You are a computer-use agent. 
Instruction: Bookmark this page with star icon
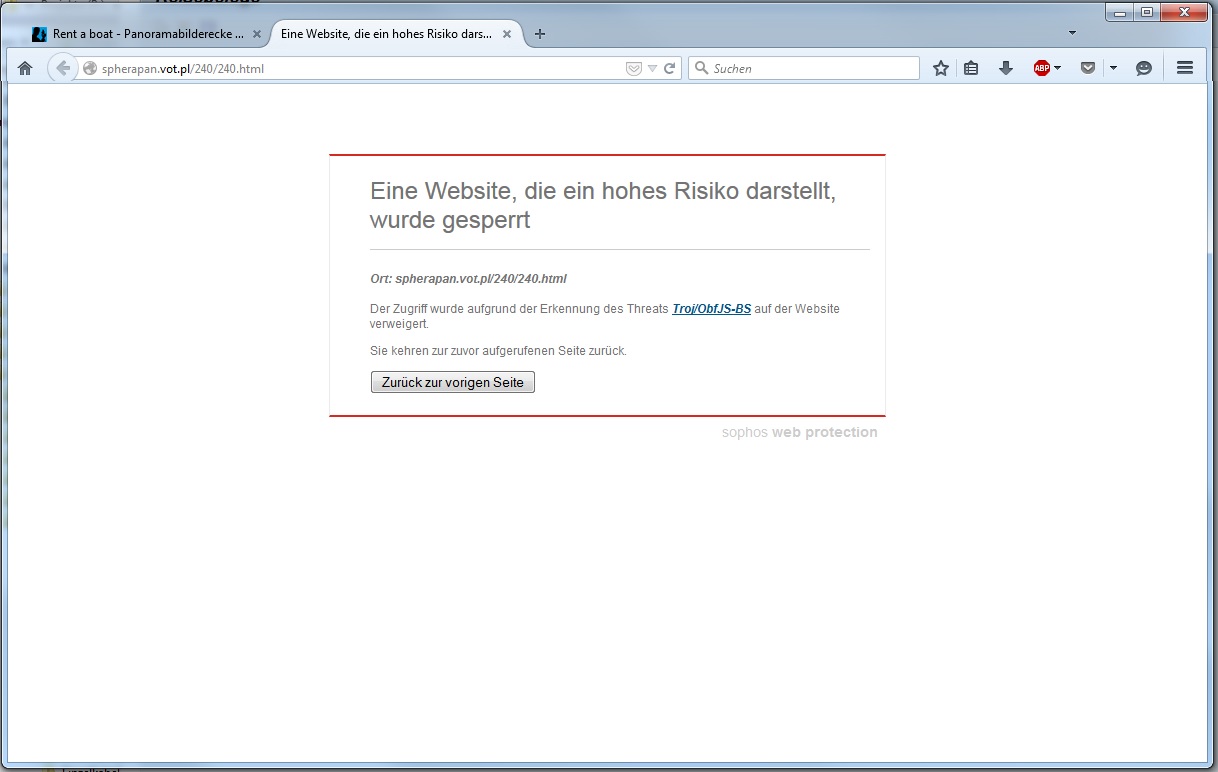940,68
